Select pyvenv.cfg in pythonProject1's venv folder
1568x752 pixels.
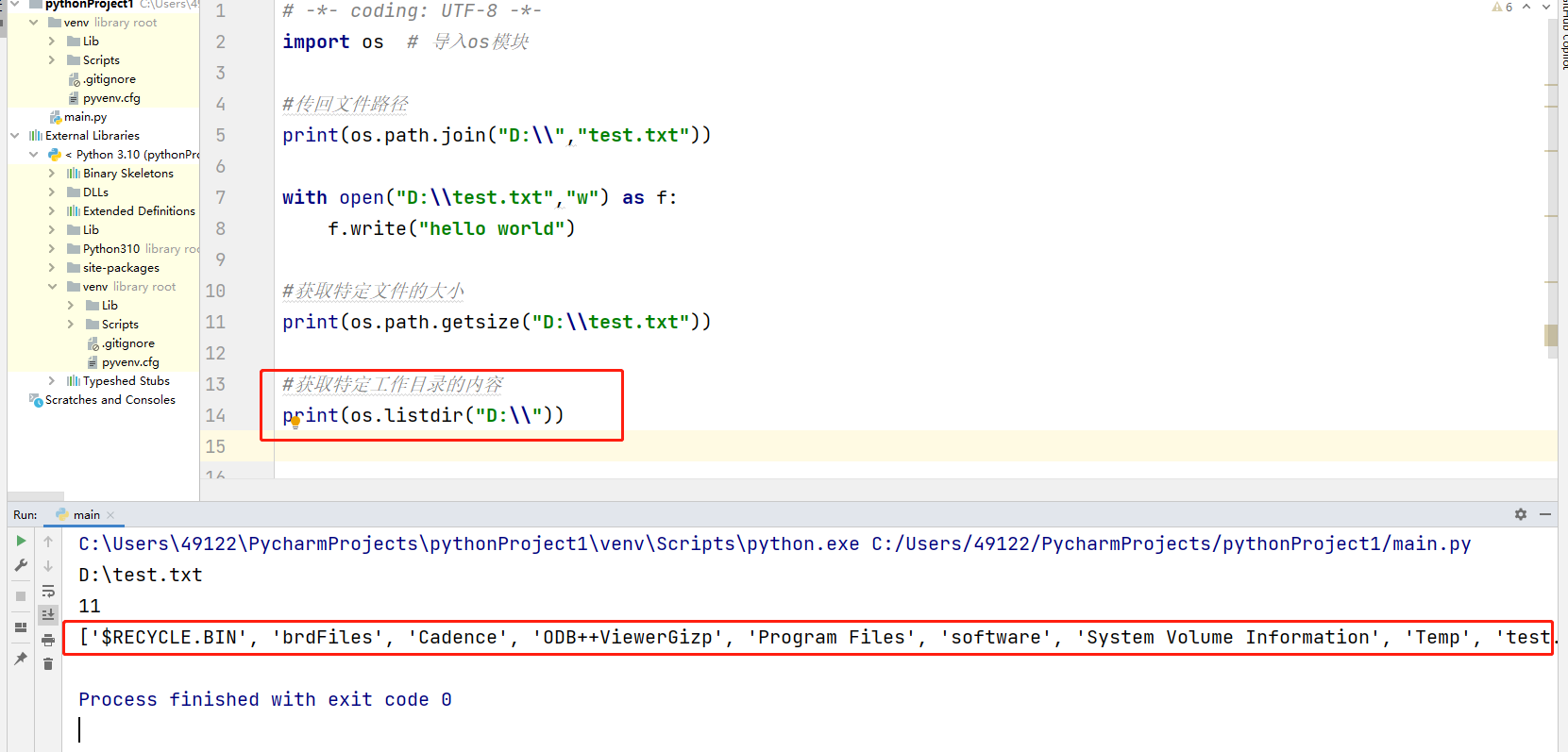[102, 98]
